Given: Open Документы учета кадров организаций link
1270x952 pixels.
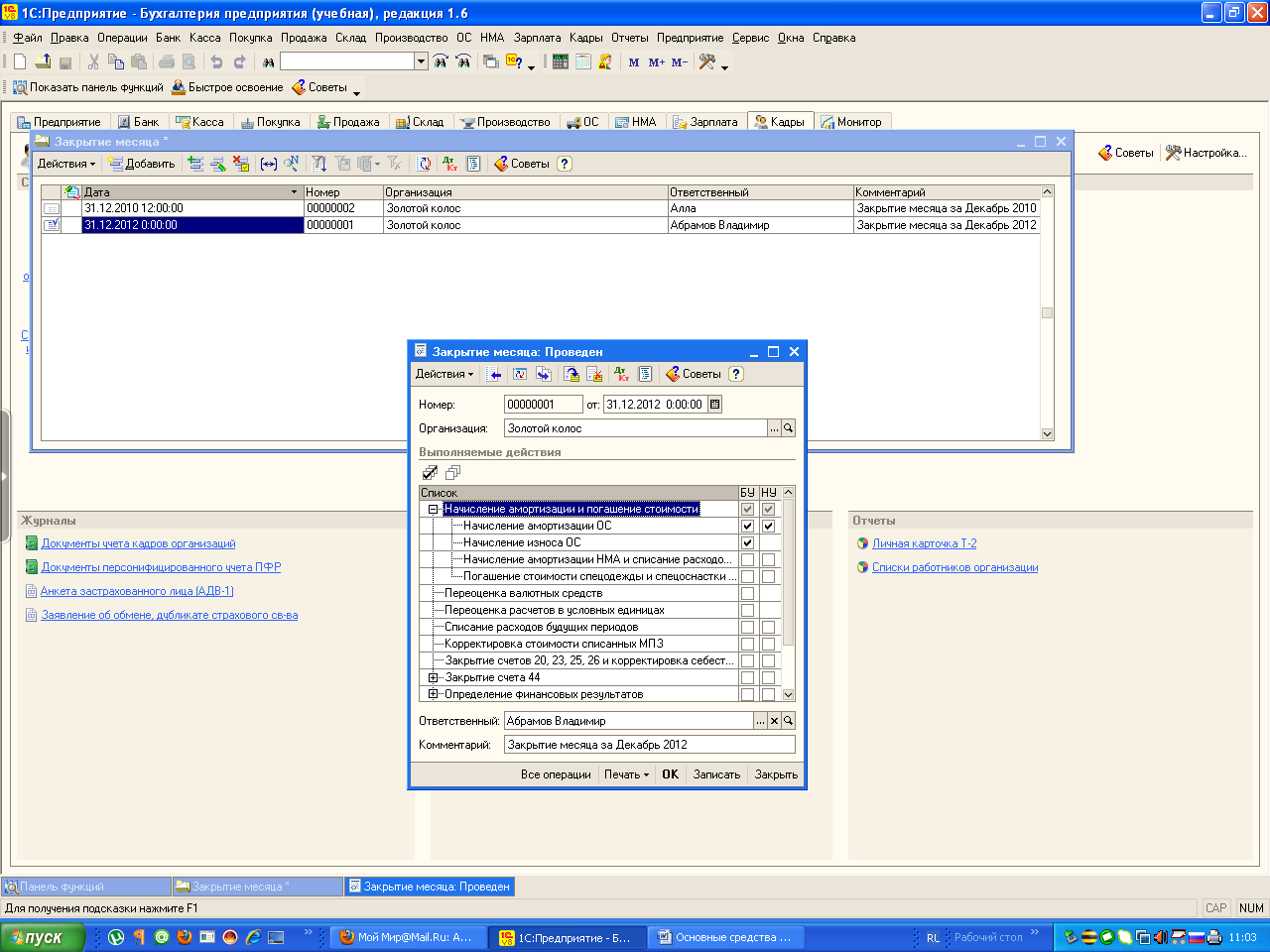Looking at the screenshot, I should click(x=138, y=543).
